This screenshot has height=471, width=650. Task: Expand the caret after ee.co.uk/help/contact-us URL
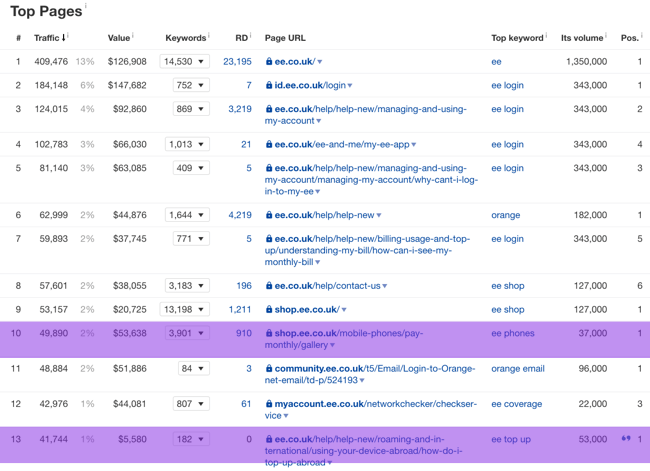[384, 287]
